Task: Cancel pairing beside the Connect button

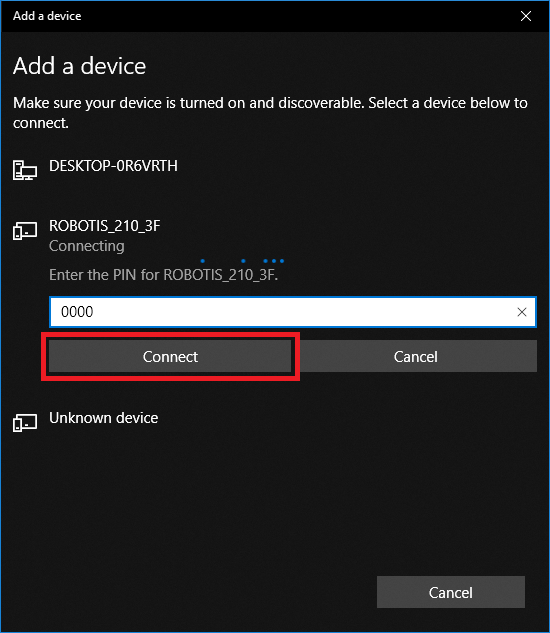Action: click(416, 356)
